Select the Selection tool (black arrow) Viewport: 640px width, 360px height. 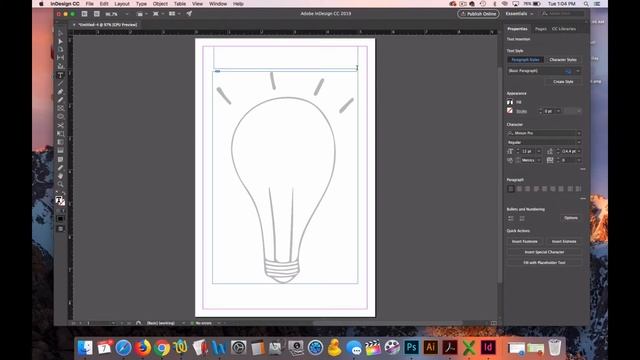click(x=60, y=33)
